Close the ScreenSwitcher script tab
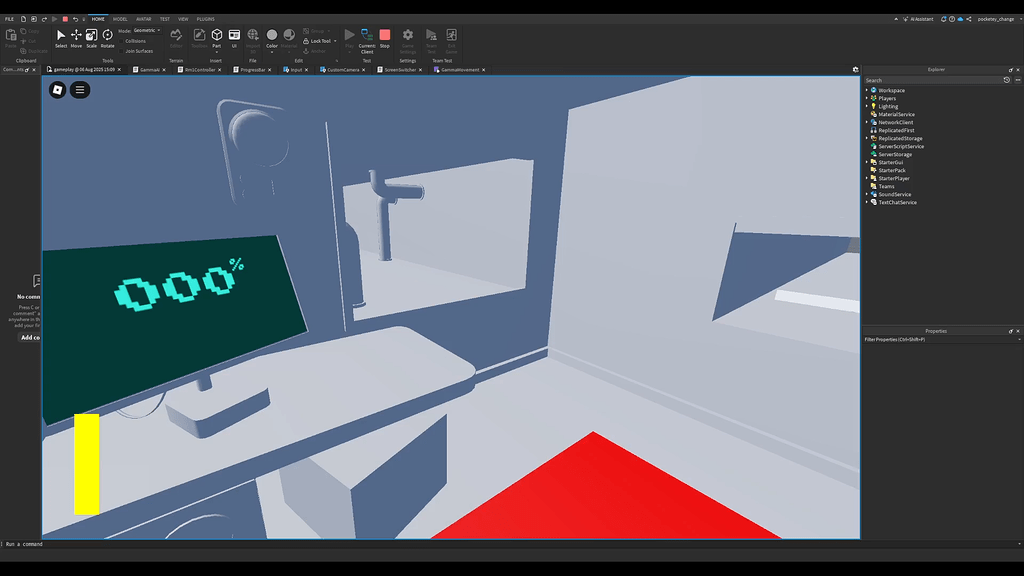The width and height of the screenshot is (1024, 576). (420, 69)
